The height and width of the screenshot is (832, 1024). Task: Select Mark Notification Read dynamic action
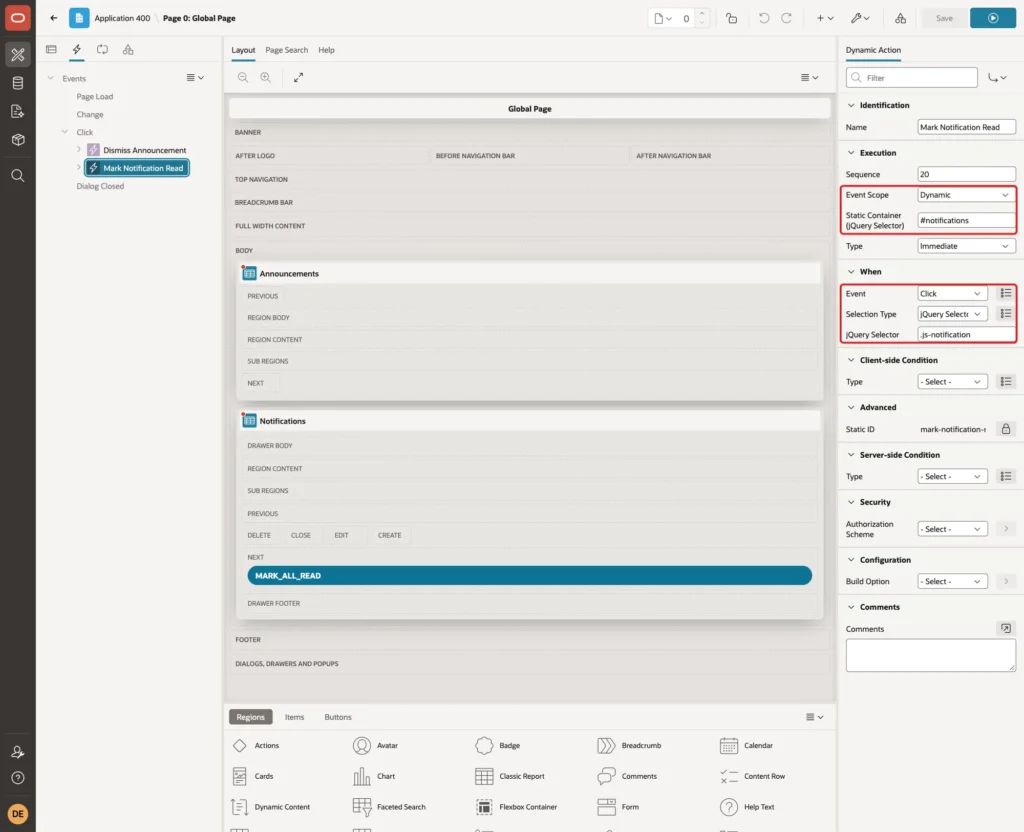tap(137, 168)
